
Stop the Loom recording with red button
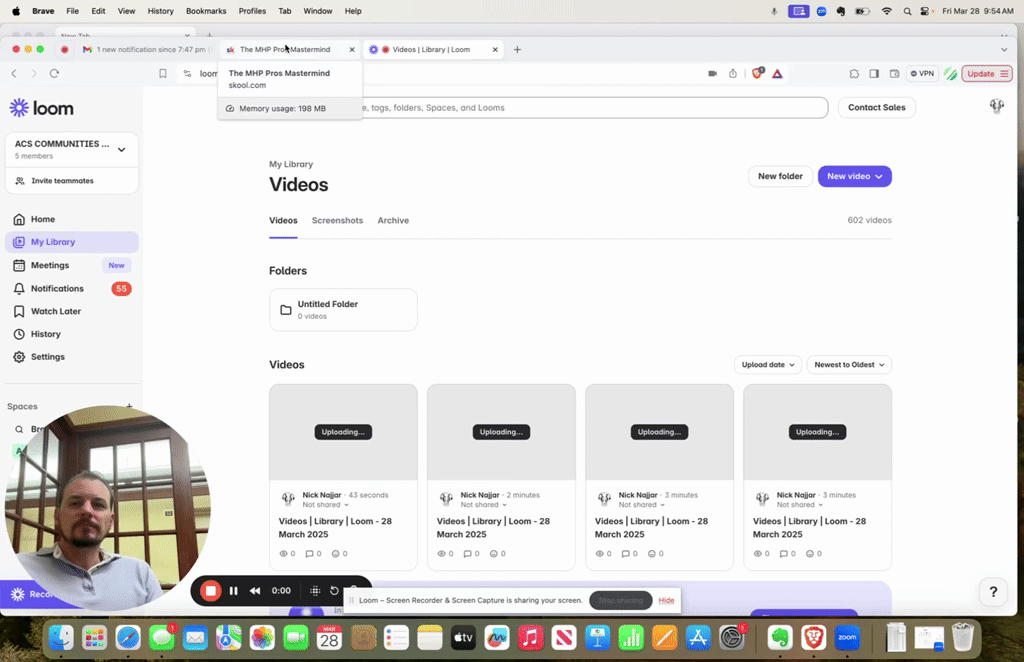pyautogui.click(x=210, y=591)
